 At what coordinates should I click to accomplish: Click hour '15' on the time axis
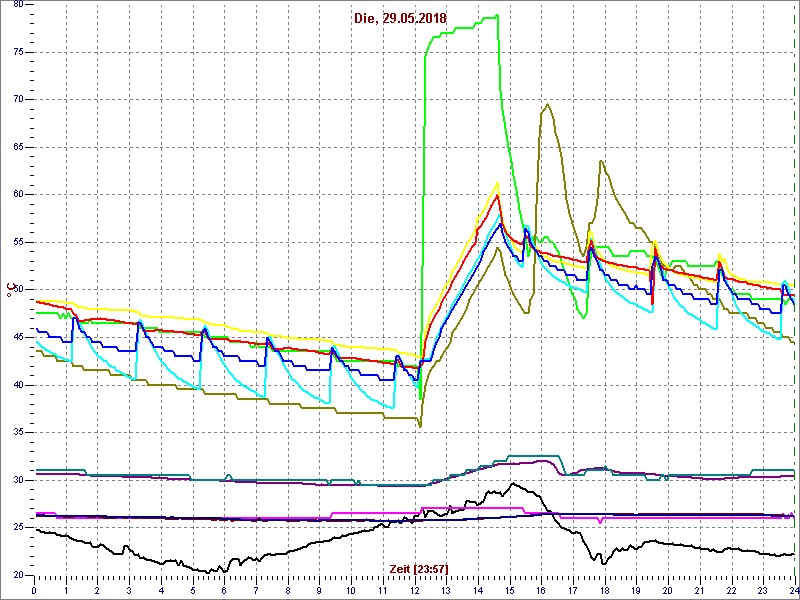click(x=510, y=590)
